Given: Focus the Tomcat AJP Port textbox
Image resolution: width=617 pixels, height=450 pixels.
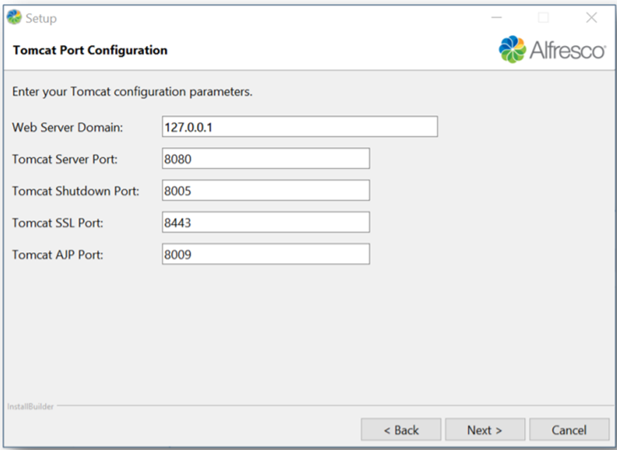Looking at the screenshot, I should [x=265, y=255].
